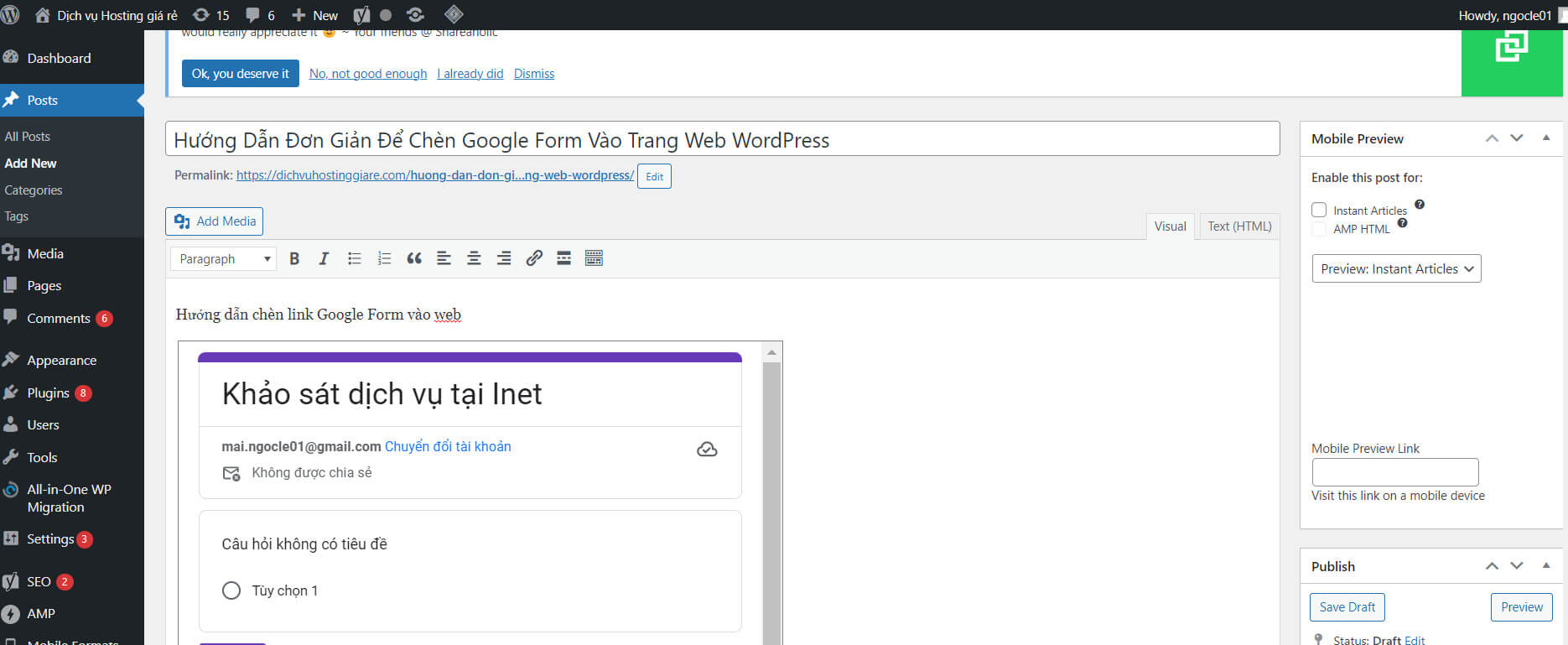Click the Save Draft button
The width and height of the screenshot is (1568, 645).
pyautogui.click(x=1347, y=606)
